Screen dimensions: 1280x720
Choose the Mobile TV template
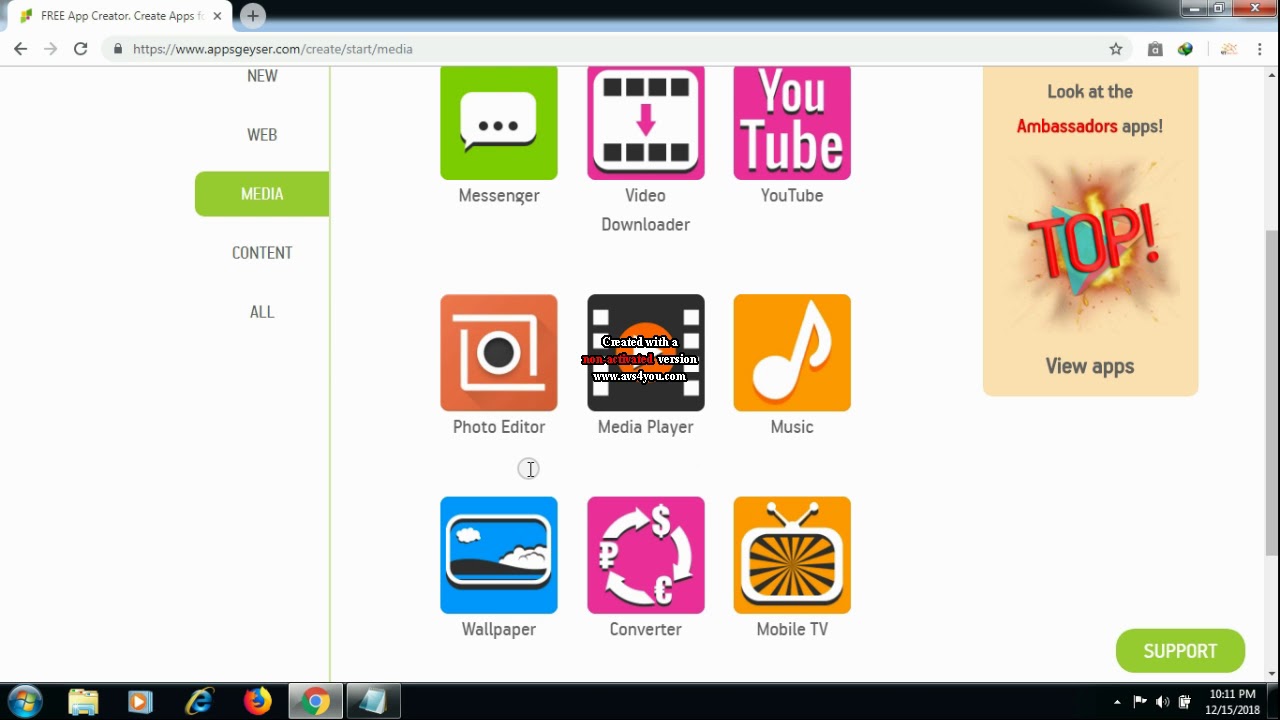click(791, 555)
